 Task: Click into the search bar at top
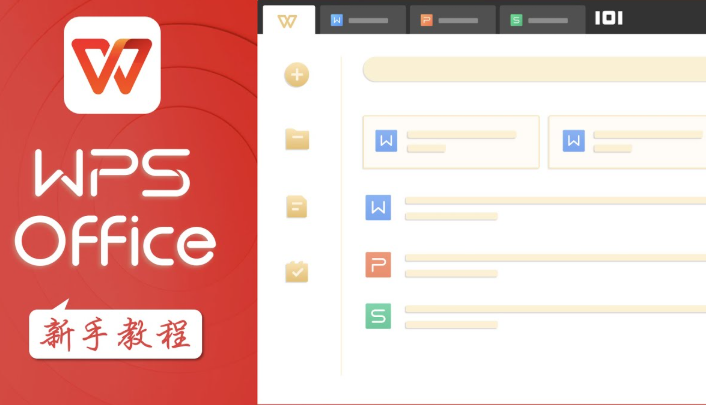point(533,69)
